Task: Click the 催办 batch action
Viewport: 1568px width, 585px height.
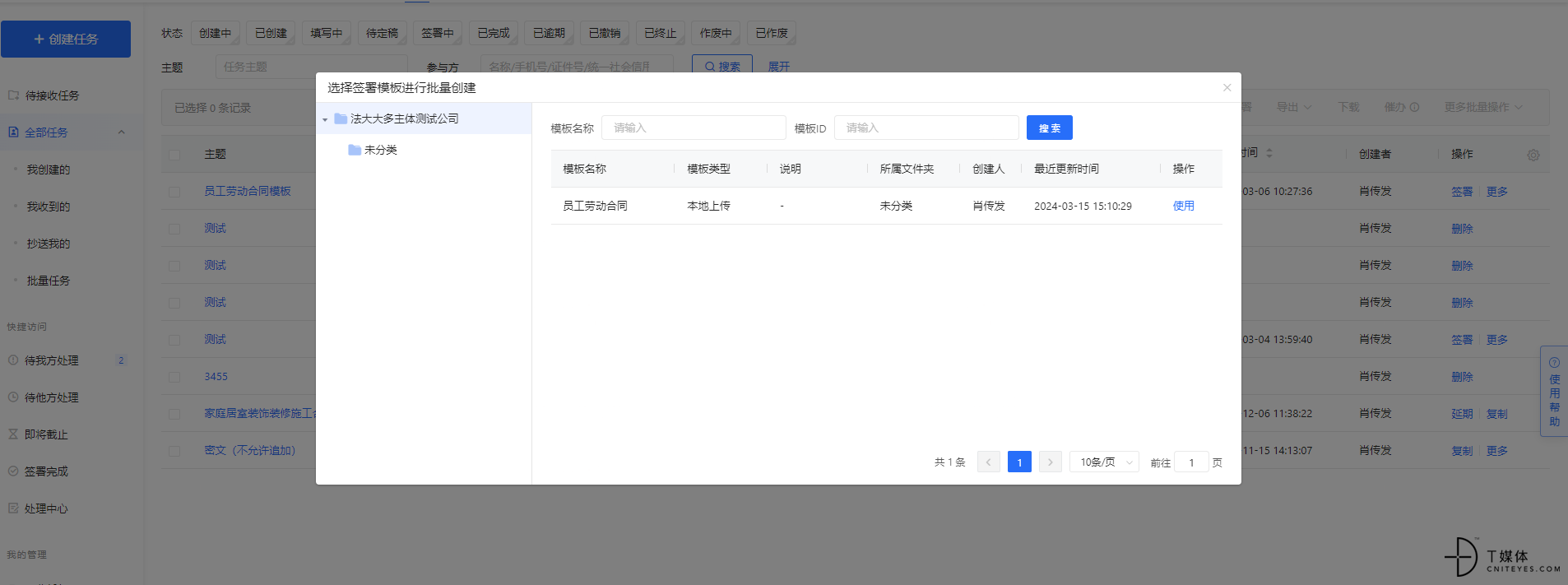Action: (1401, 107)
